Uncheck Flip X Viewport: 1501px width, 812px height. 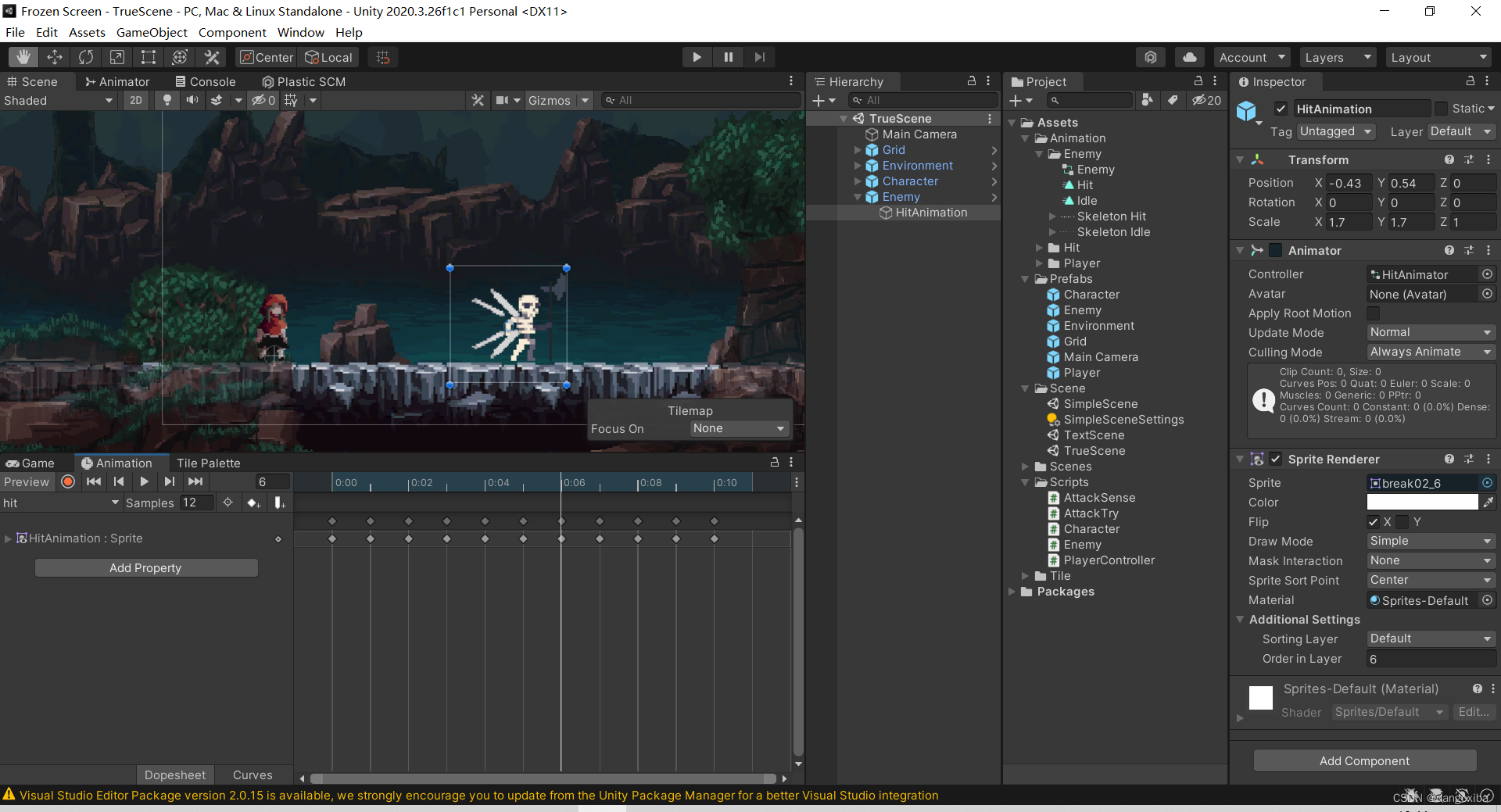[1374, 521]
